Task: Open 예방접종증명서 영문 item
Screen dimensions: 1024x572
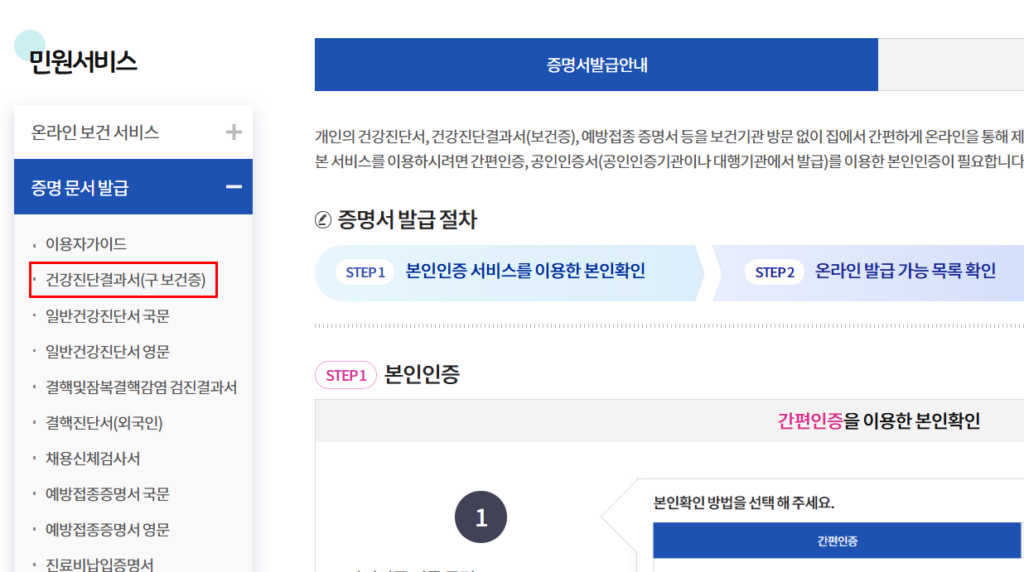Action: point(107,529)
